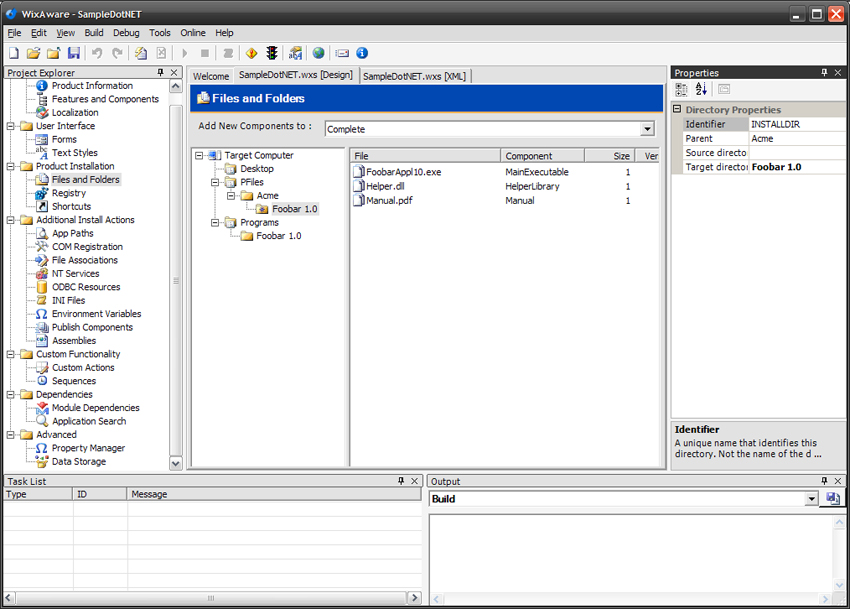
Task: Click the undo toolbar icon
Action: point(97,53)
